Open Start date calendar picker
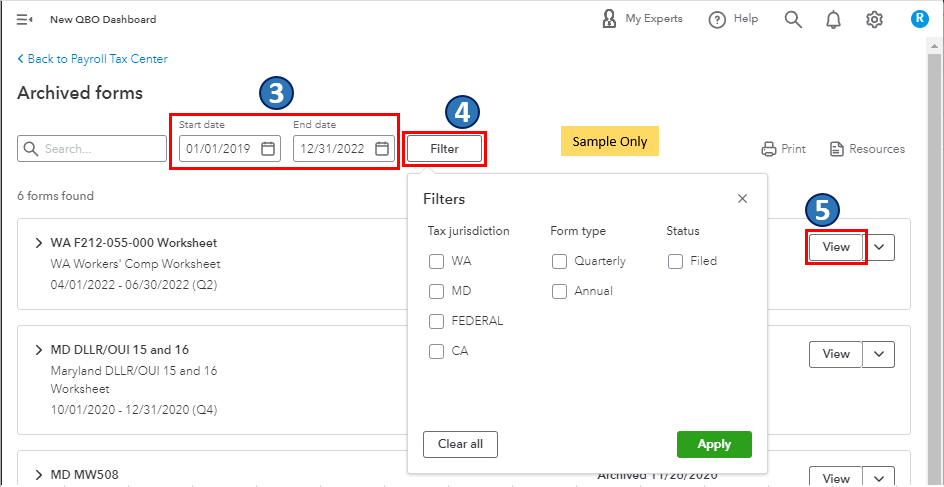Image resolution: width=944 pixels, height=487 pixels. coord(268,149)
